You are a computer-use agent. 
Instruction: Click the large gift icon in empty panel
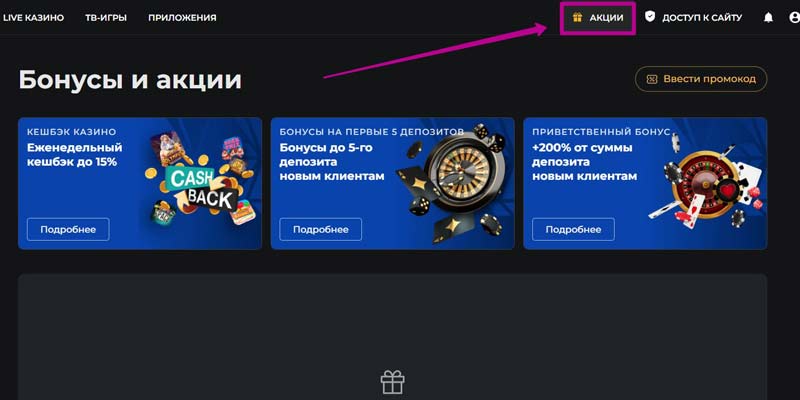pos(392,383)
